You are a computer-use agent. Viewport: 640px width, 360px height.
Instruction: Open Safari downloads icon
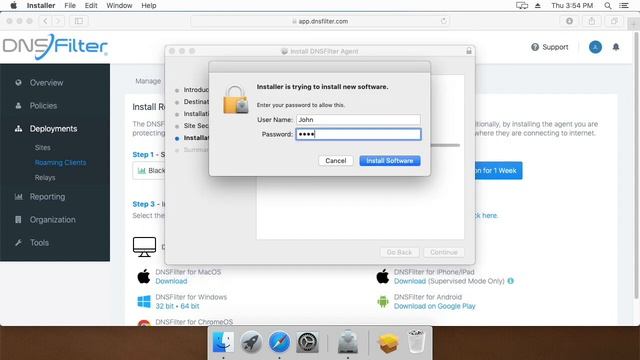pyautogui.click(x=569, y=21)
